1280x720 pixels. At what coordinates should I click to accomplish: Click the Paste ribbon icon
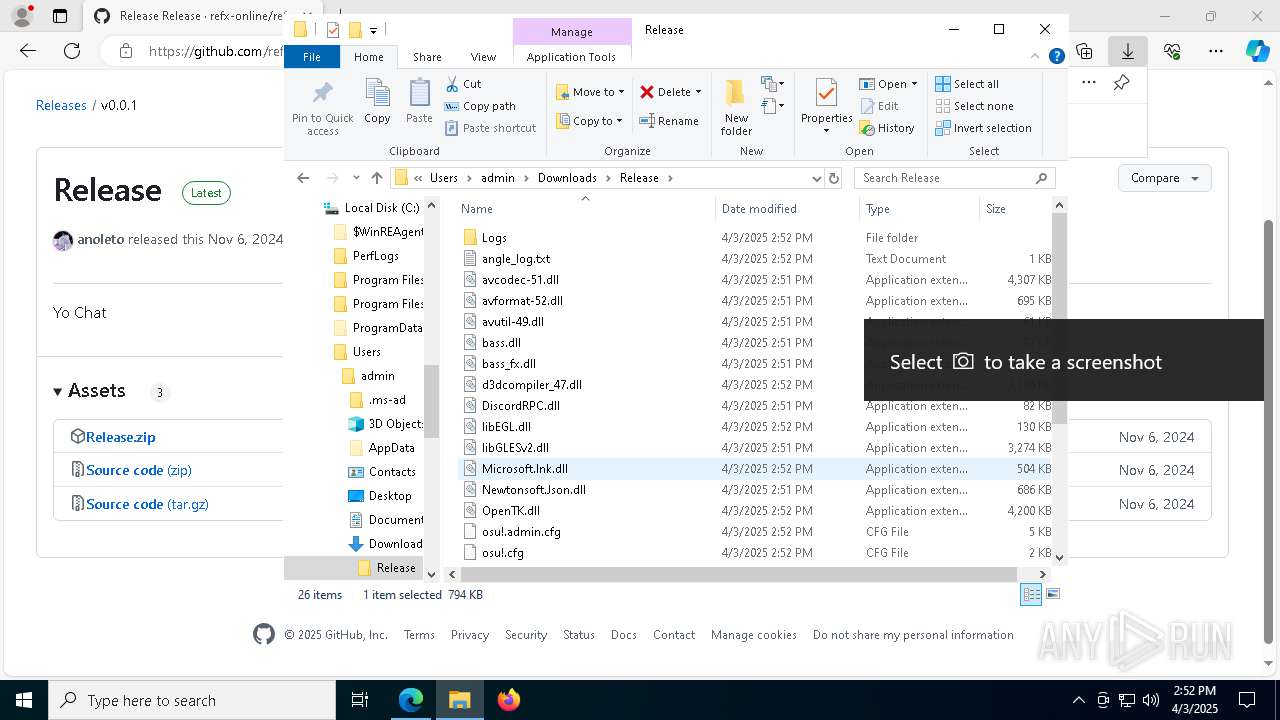click(419, 101)
